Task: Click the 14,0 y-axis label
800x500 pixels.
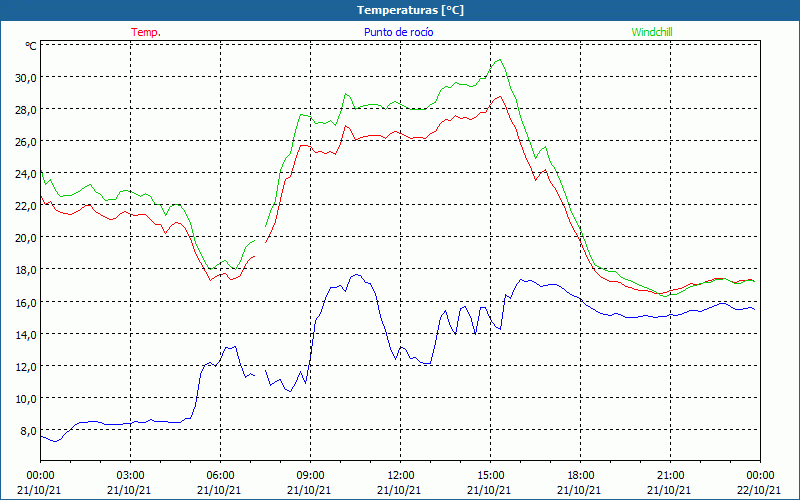Action: pyautogui.click(x=26, y=335)
